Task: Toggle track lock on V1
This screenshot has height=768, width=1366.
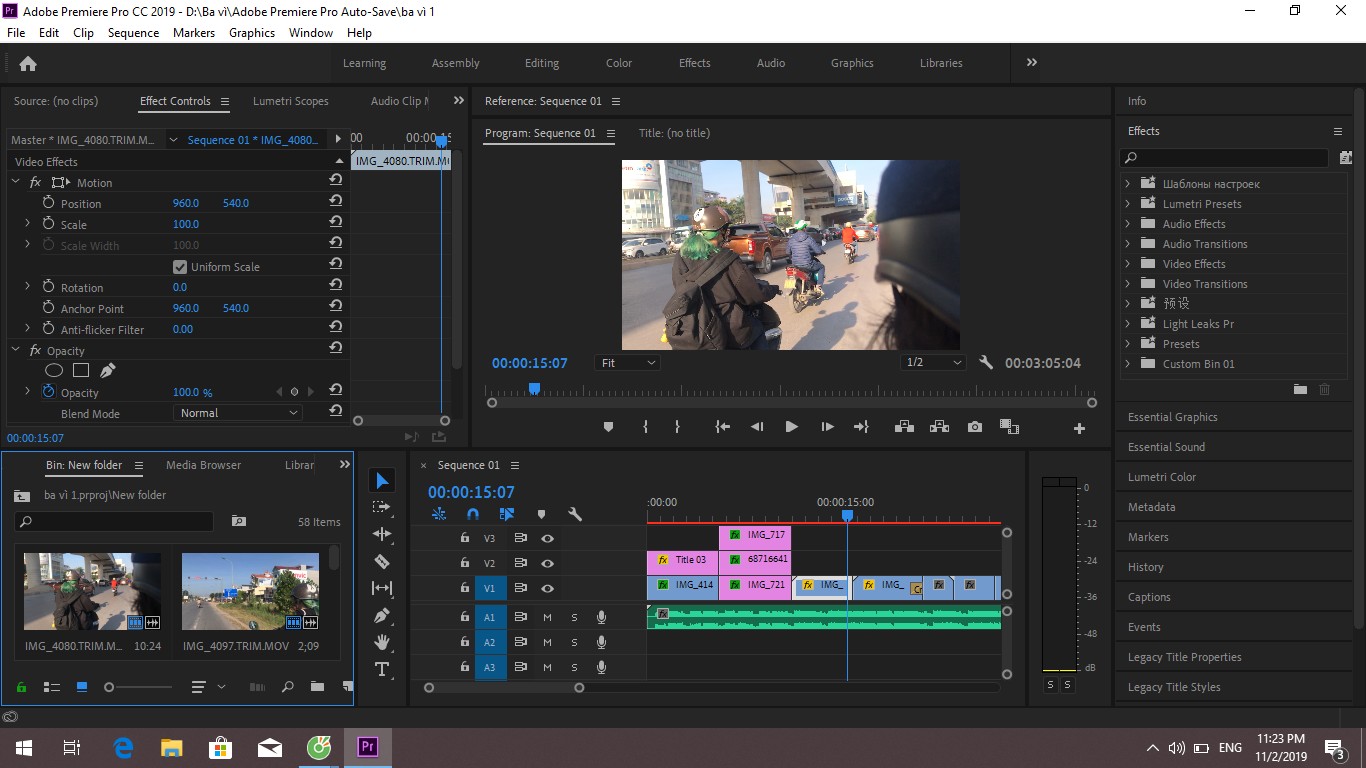Action: click(464, 588)
